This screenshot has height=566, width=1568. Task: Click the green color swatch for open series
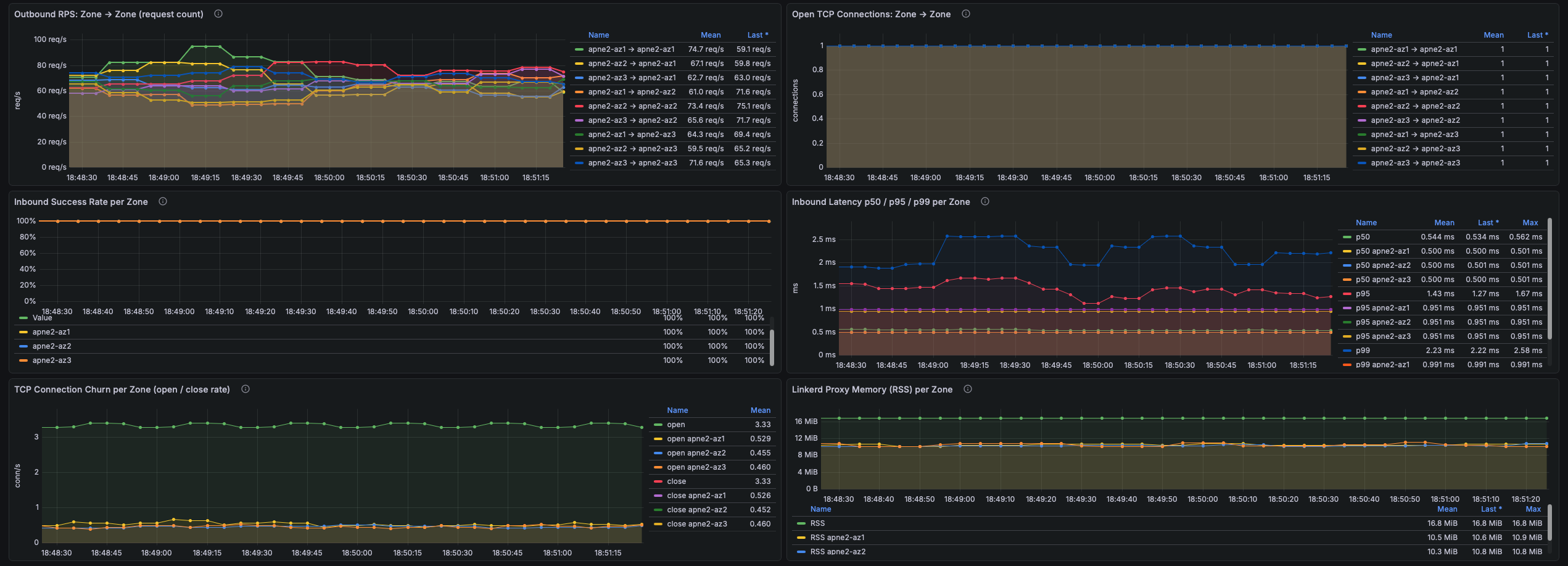pos(658,425)
